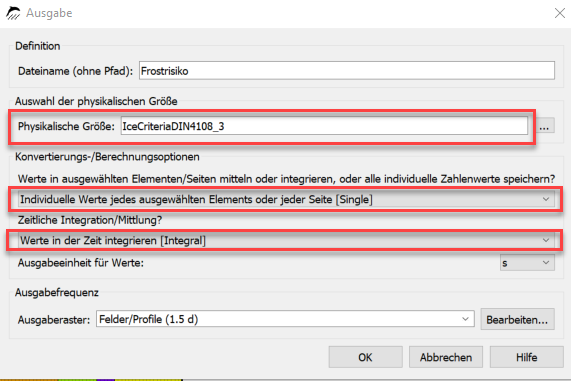Click the Auswahl der physikalischen Größe heading
This screenshot has height=381, width=571.
coord(96,101)
